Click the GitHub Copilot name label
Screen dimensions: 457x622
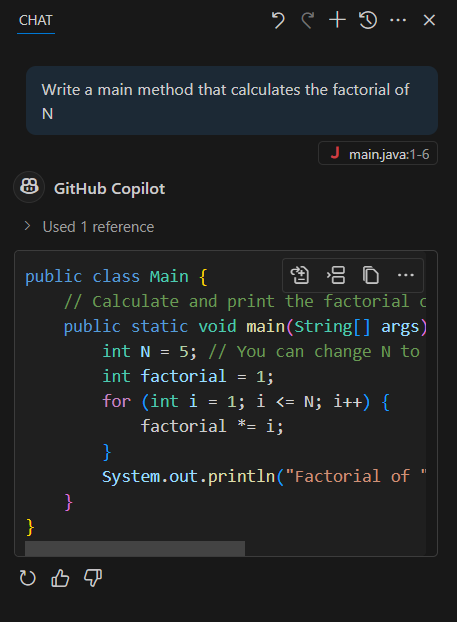pos(109,188)
